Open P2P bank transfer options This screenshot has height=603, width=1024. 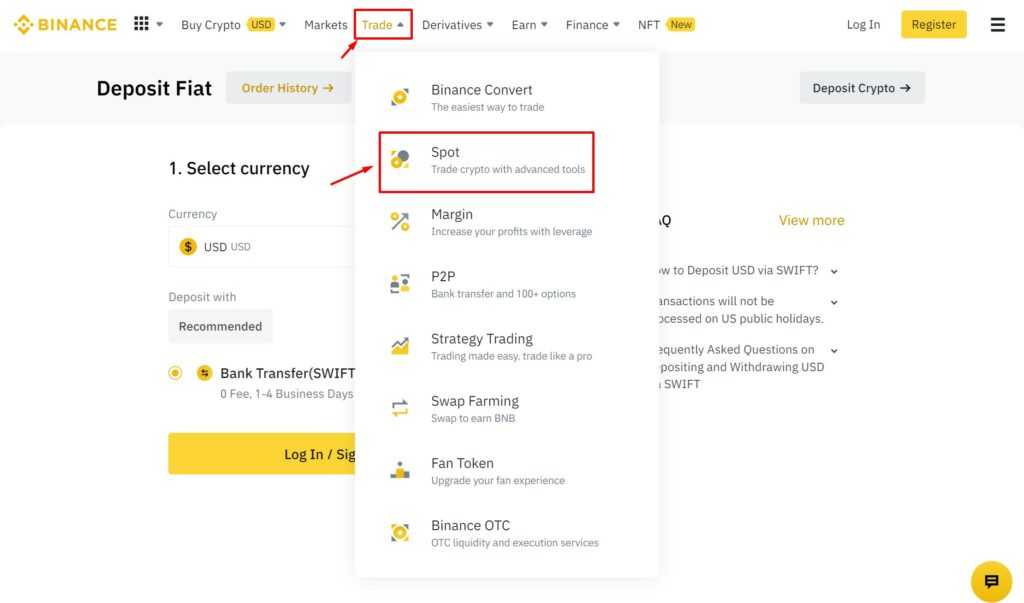point(480,283)
